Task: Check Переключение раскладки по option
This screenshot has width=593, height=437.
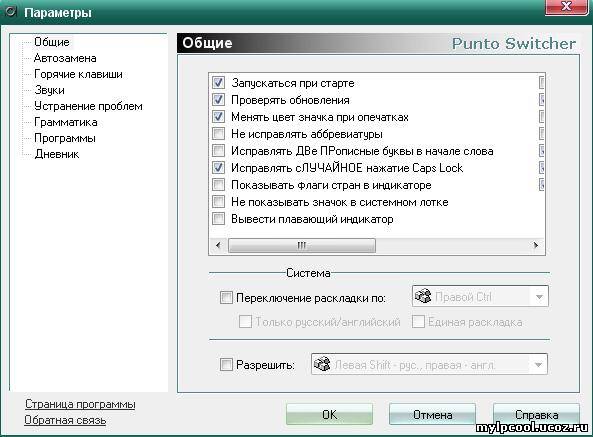Action: 226,298
